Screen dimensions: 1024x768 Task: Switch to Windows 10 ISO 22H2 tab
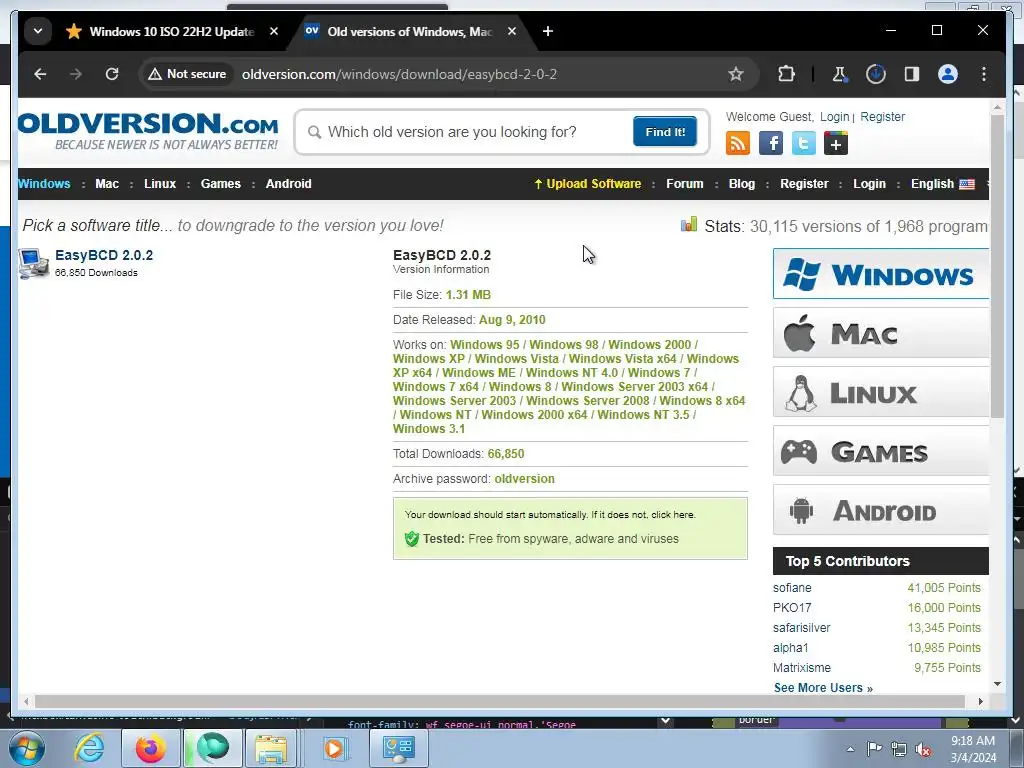pos(171,31)
